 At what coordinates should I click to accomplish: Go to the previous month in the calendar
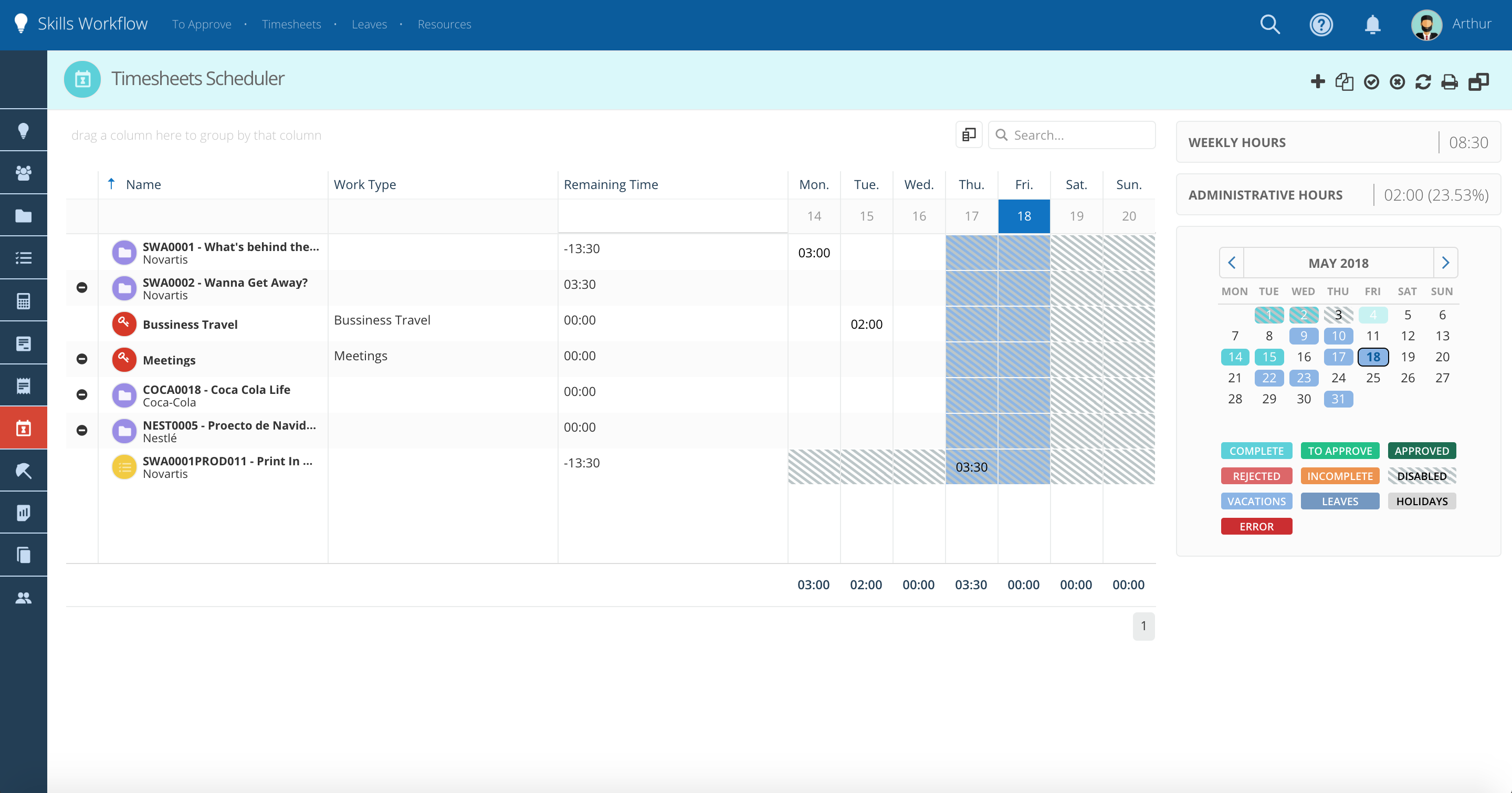[x=1232, y=263]
